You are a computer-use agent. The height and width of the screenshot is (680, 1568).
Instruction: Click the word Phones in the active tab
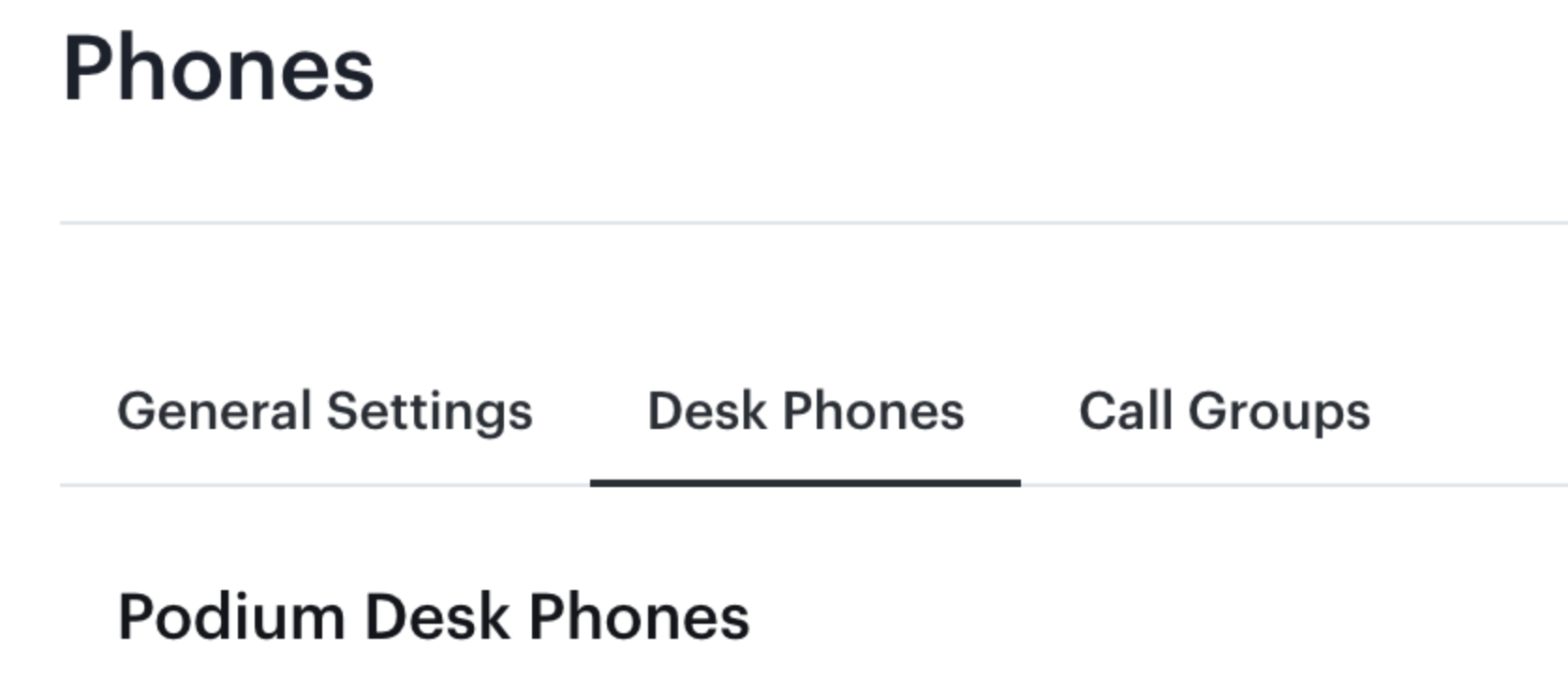tap(873, 411)
